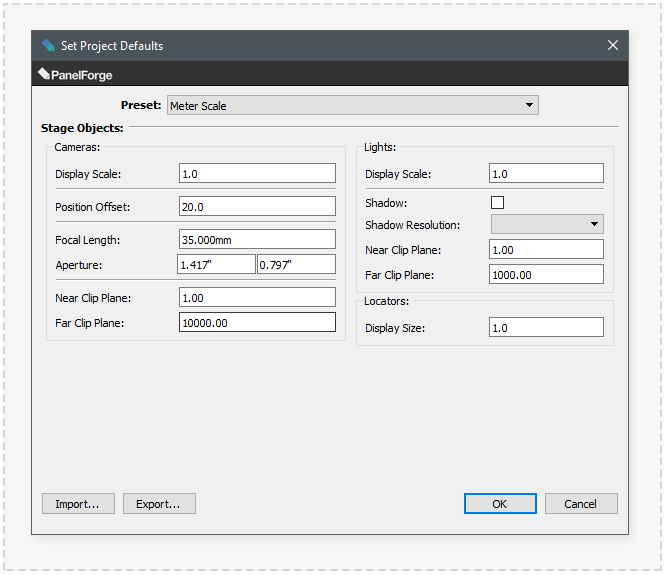The height and width of the screenshot is (575, 666).
Task: Enable the Lights Shadow checkbox
Action: [x=497, y=202]
